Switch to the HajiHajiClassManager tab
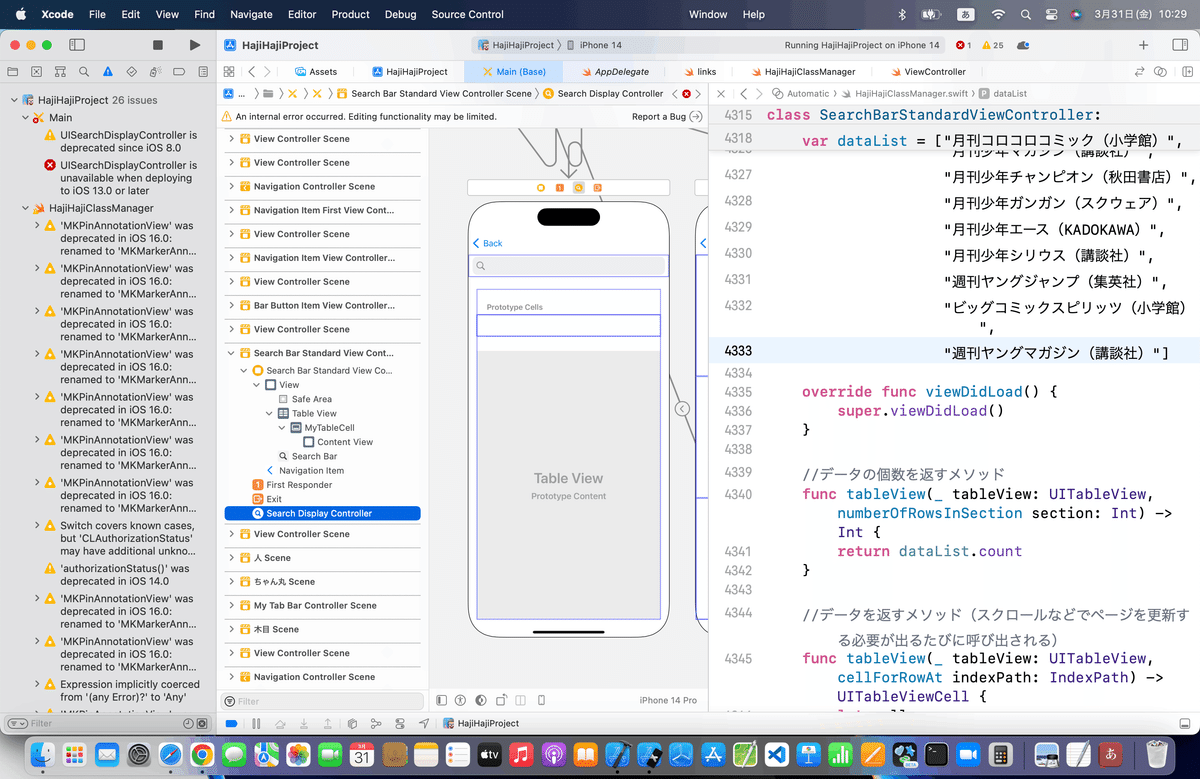The image size is (1200, 779). (x=802, y=72)
